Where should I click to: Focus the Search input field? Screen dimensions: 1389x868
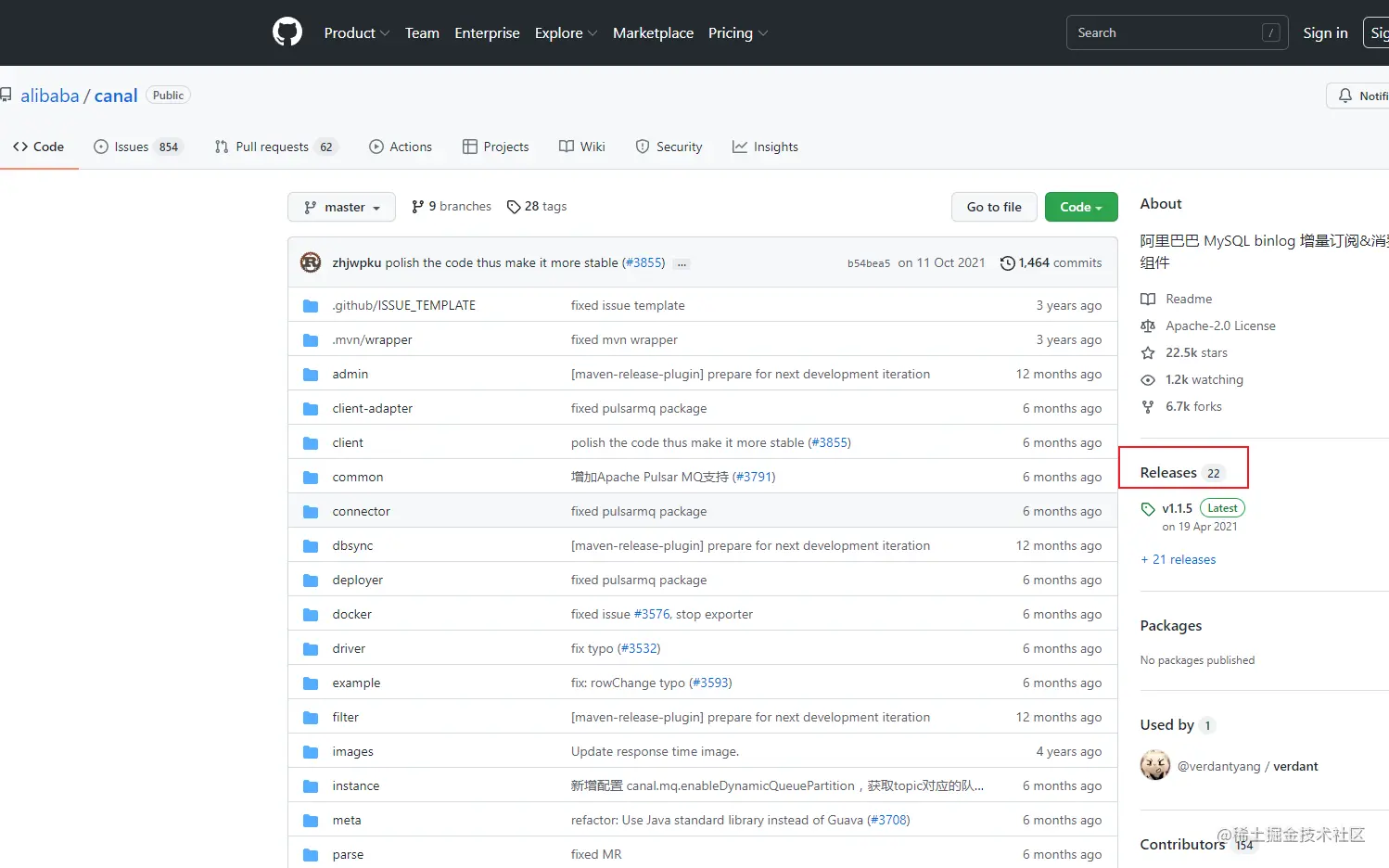coord(1177,32)
